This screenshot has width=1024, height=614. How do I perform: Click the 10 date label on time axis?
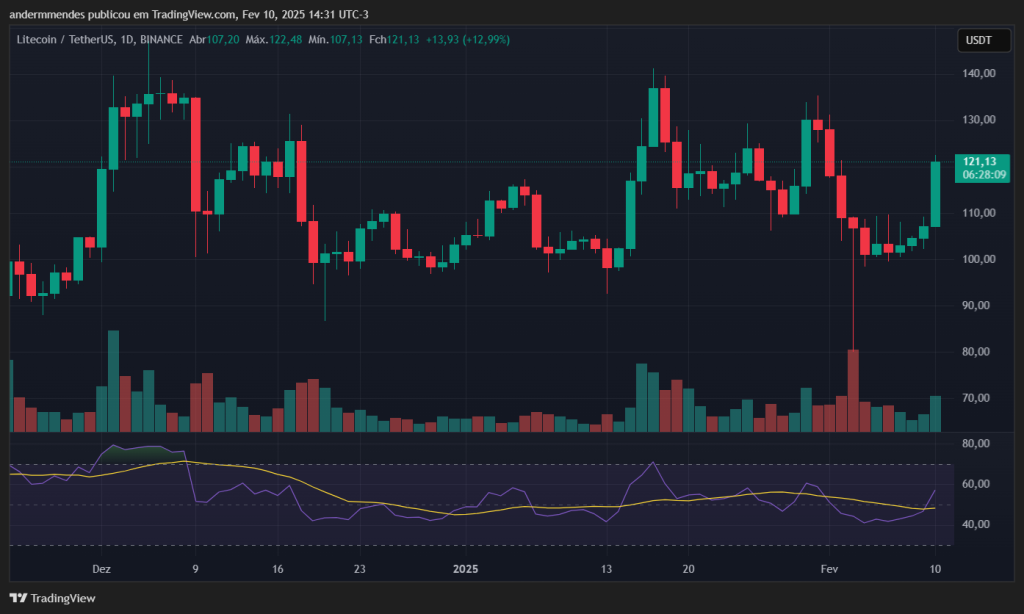pyautogui.click(x=935, y=569)
